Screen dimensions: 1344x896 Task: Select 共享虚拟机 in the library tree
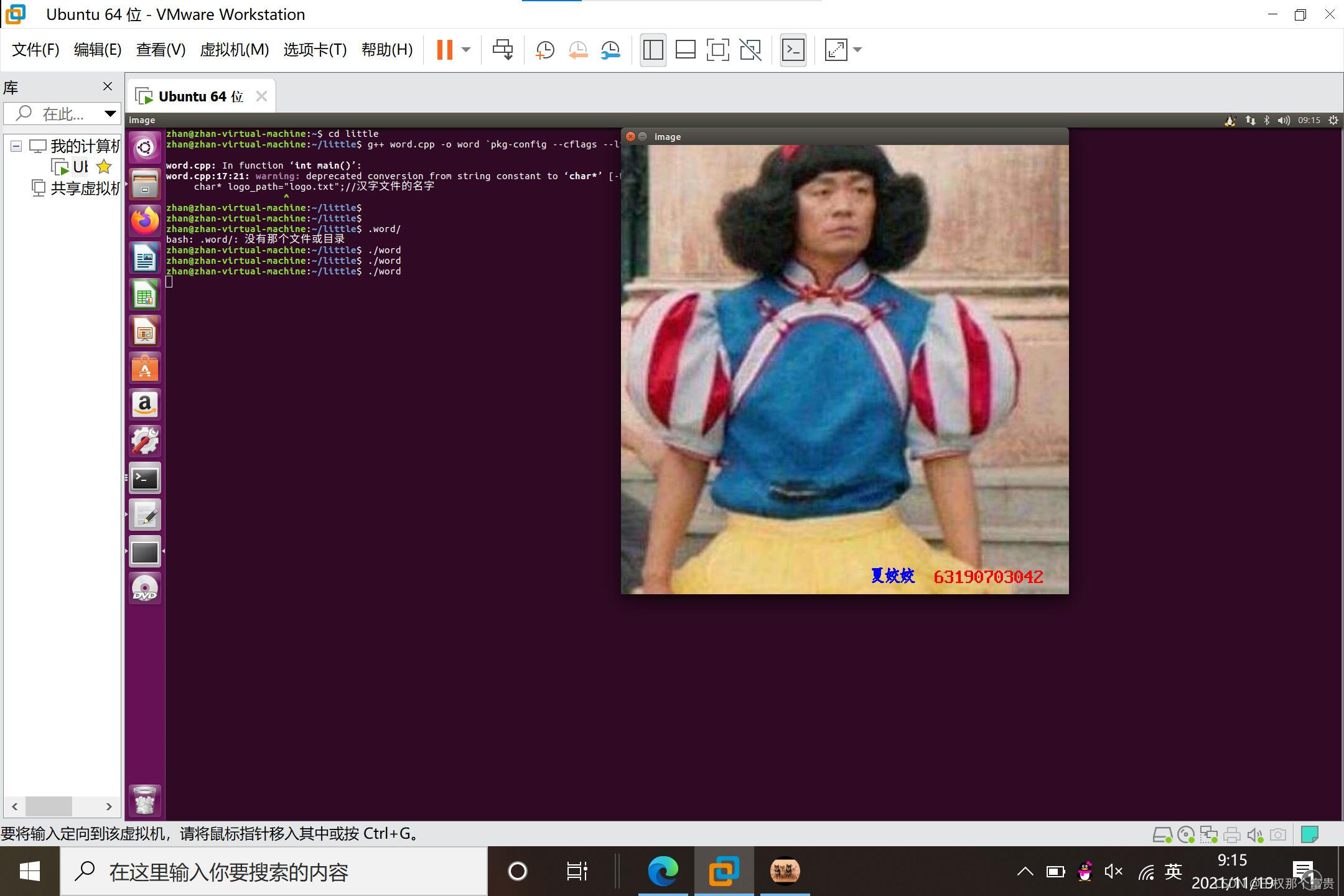[x=85, y=188]
